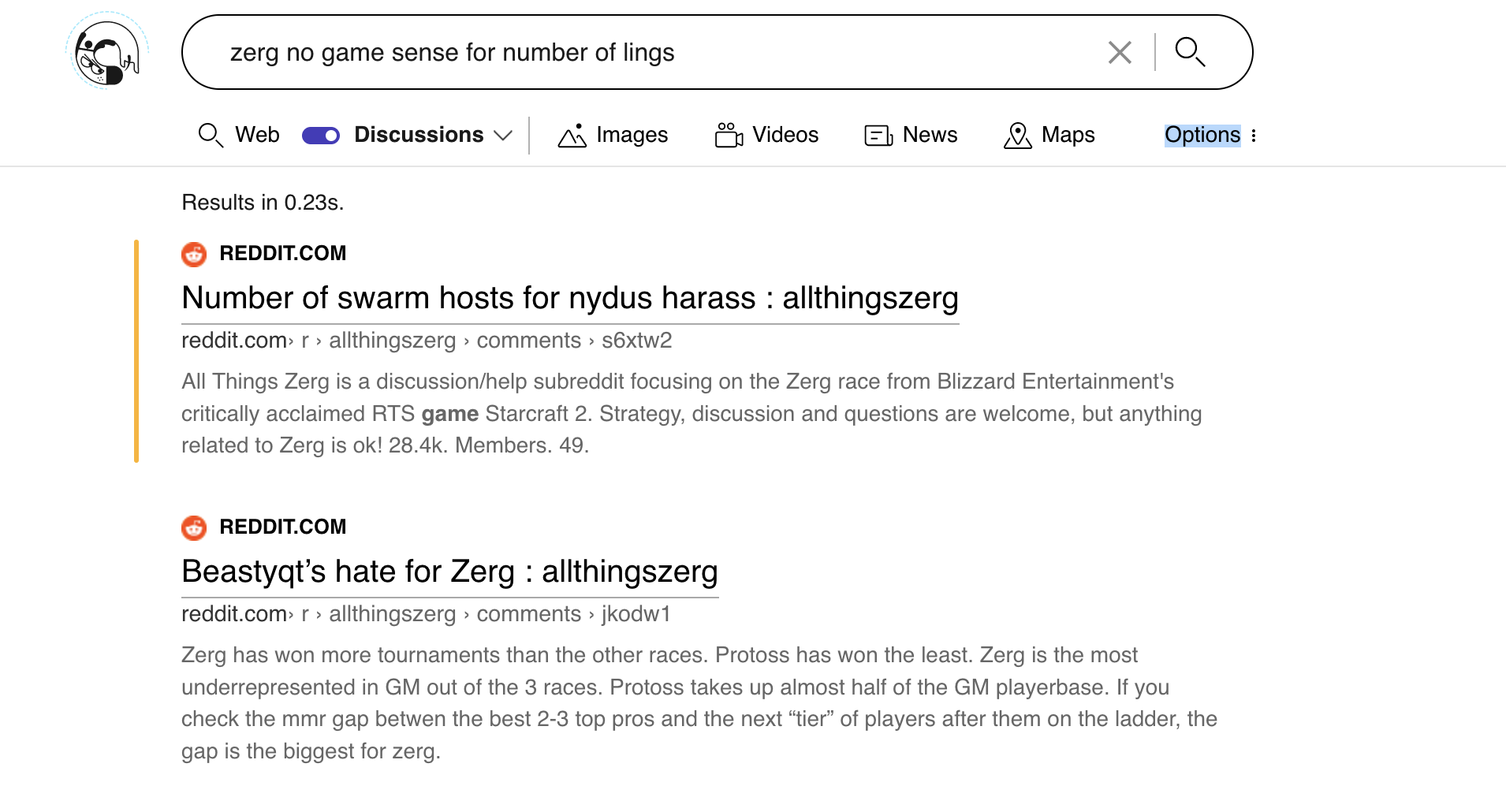Click the News newspaper icon
This screenshot has width=1506, height=812.
[x=878, y=136]
